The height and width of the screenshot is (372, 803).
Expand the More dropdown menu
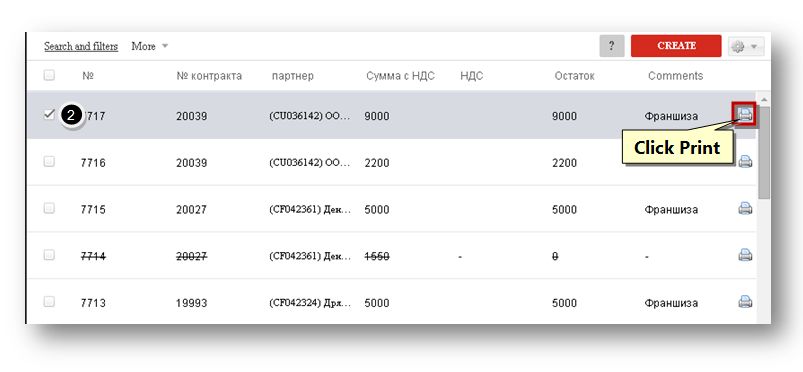coord(150,46)
